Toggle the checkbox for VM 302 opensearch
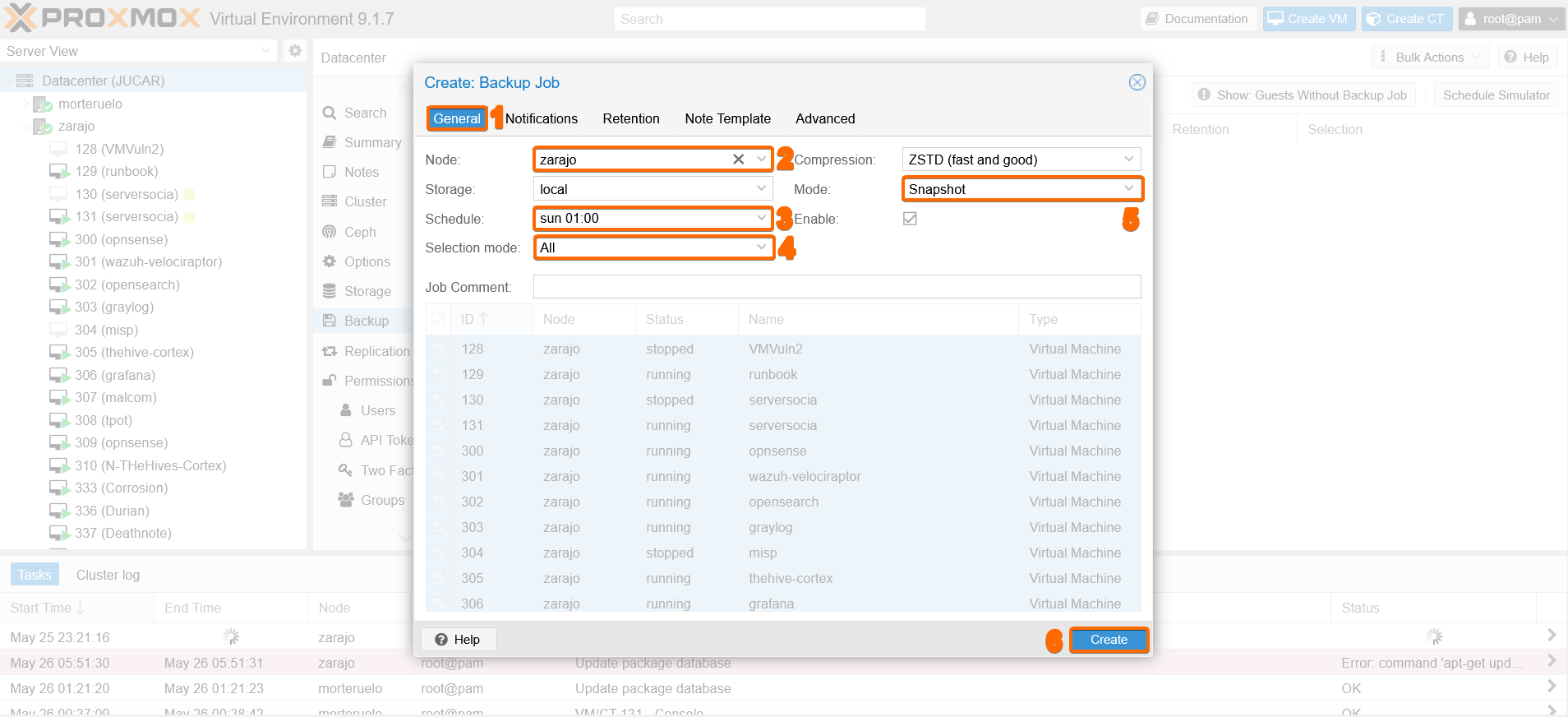Viewport: 1568px width, 717px height. (439, 502)
